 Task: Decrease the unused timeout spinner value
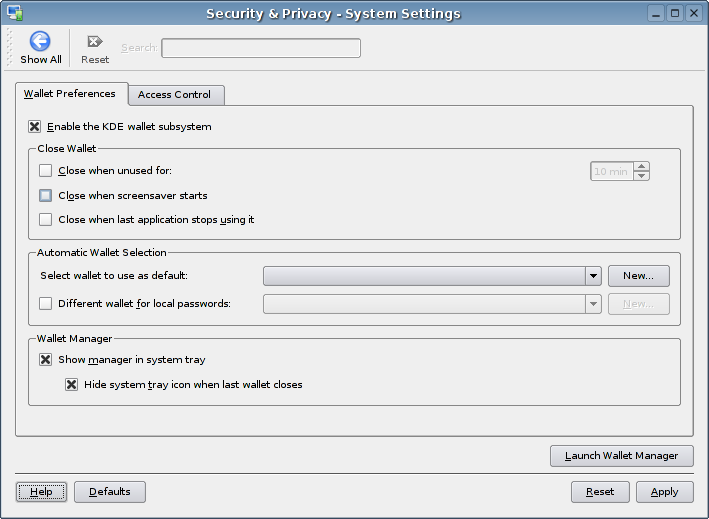tap(641, 176)
